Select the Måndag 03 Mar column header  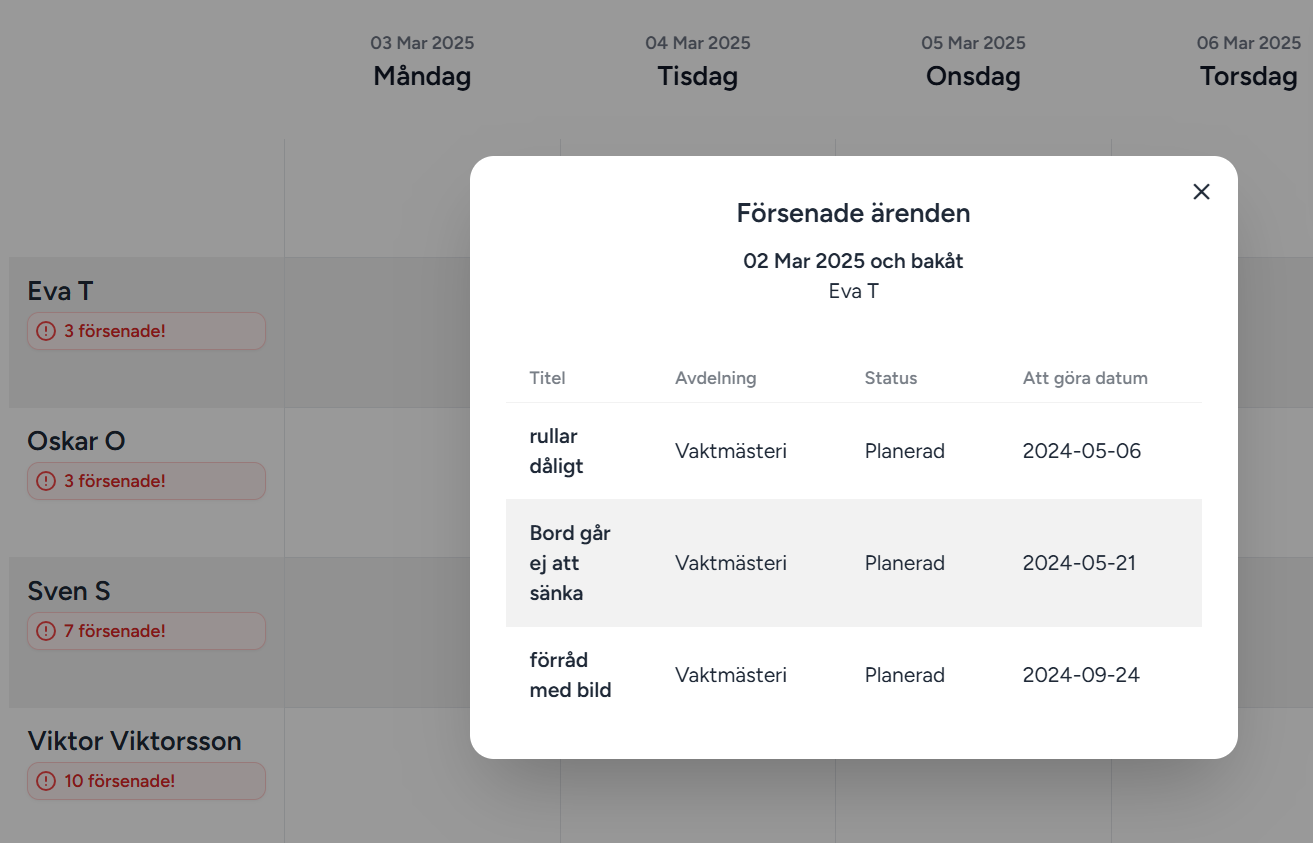coord(422,63)
